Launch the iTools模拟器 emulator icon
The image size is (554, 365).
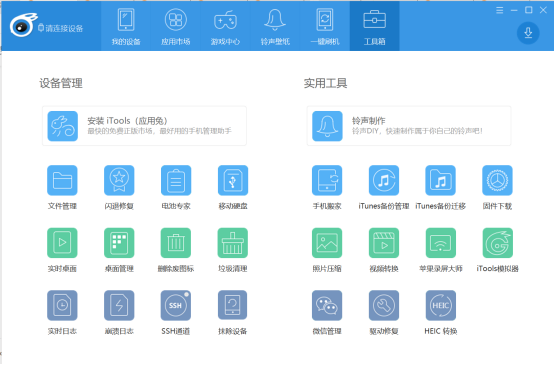point(497,243)
